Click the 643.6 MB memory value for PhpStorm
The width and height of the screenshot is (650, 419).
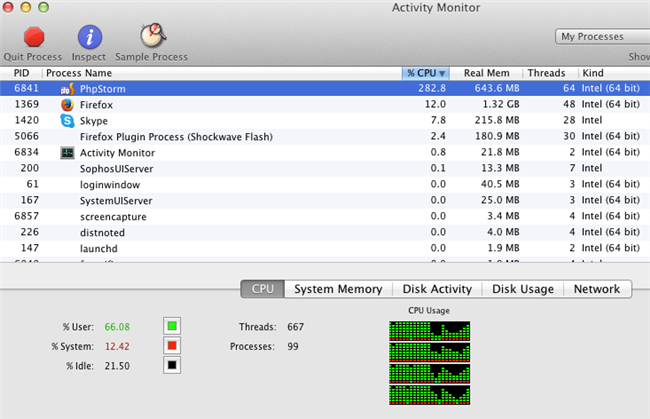click(x=497, y=88)
